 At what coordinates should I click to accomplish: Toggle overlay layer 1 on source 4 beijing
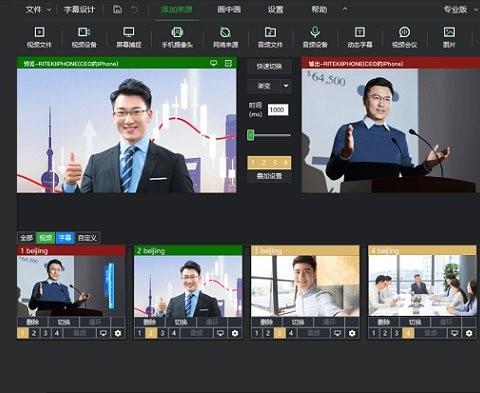click(374, 333)
